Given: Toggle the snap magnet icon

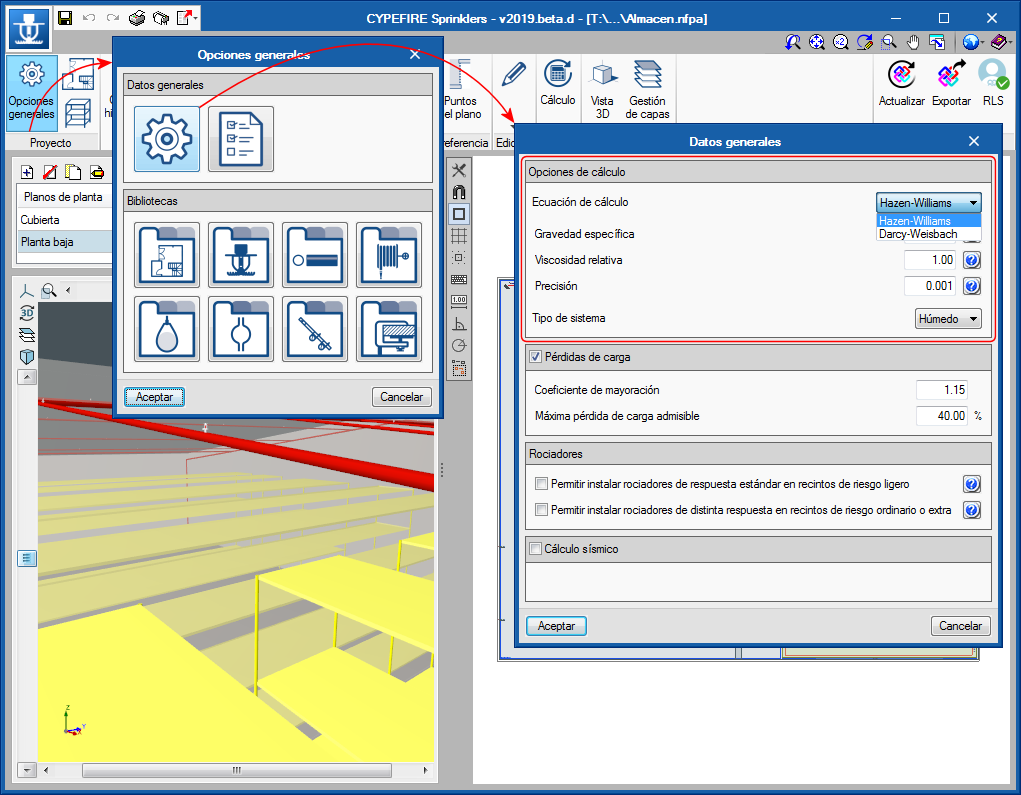Looking at the screenshot, I should (x=459, y=192).
